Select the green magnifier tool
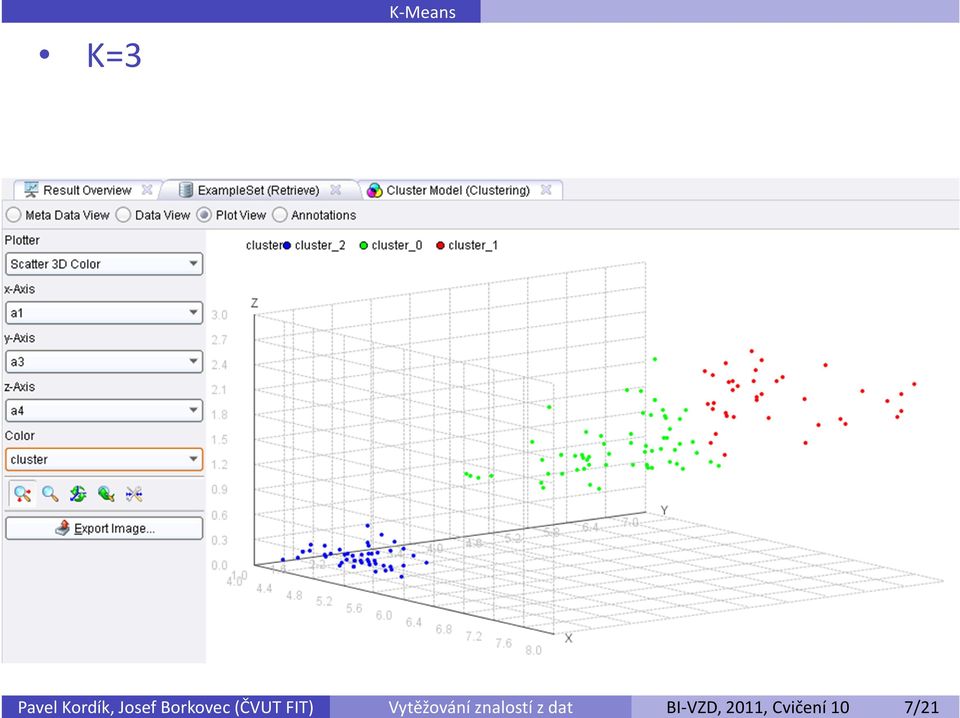 click(106, 494)
